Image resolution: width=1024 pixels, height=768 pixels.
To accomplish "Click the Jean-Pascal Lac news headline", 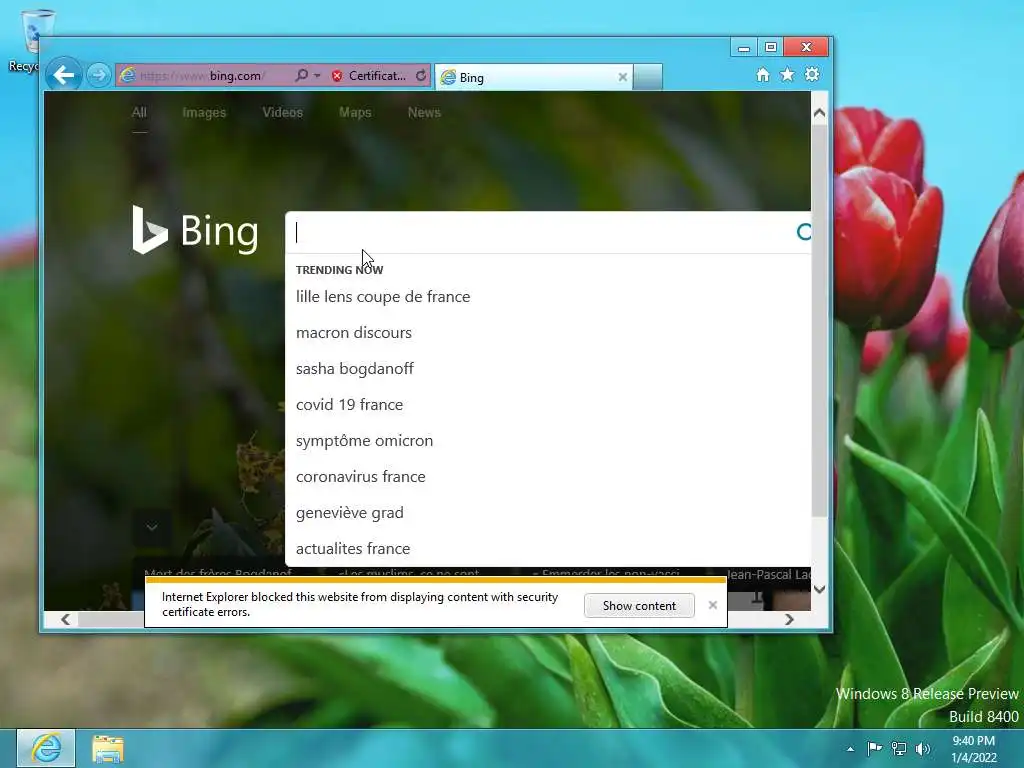I will pos(769,575).
